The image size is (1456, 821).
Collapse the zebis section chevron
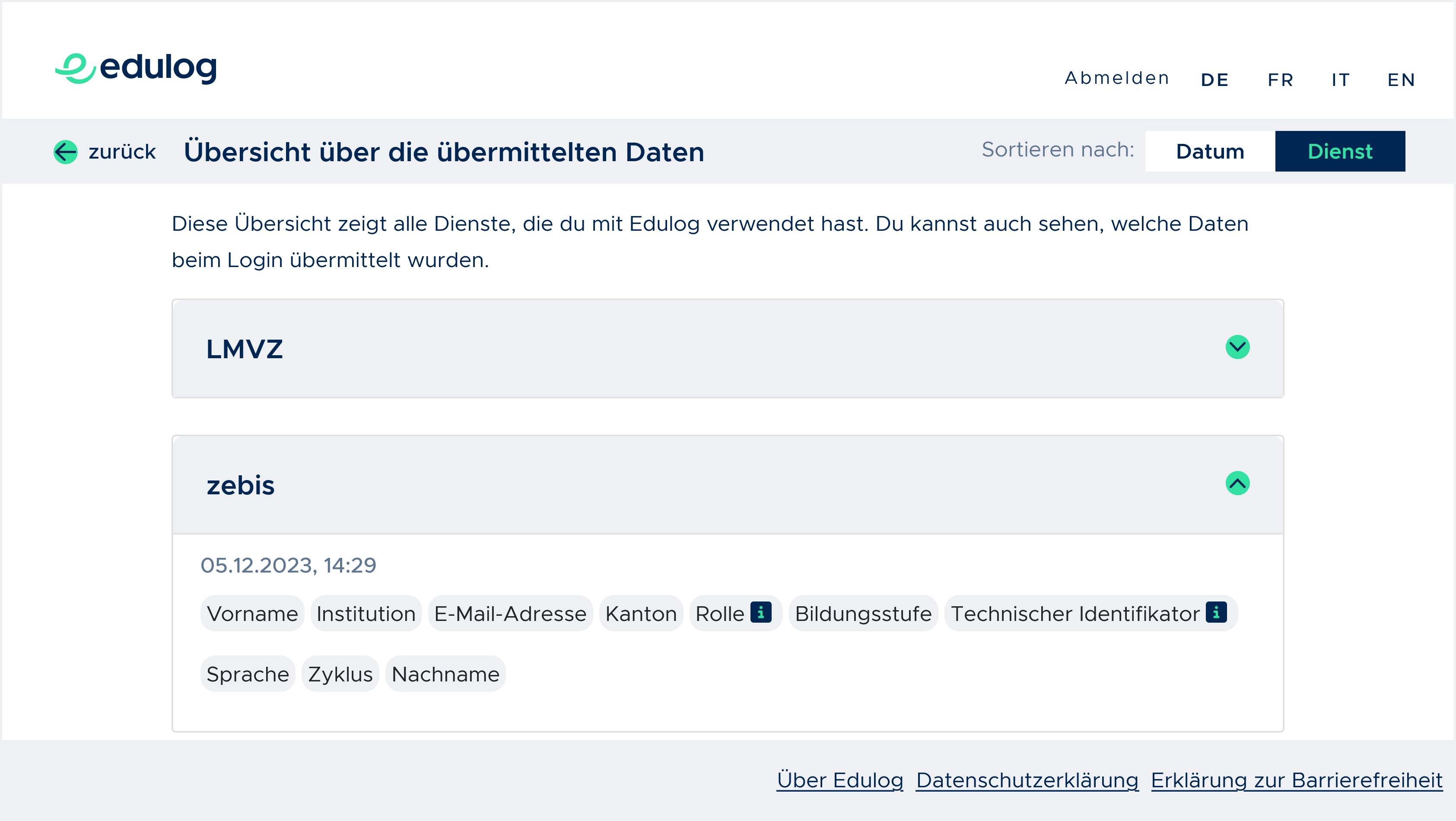(x=1237, y=484)
